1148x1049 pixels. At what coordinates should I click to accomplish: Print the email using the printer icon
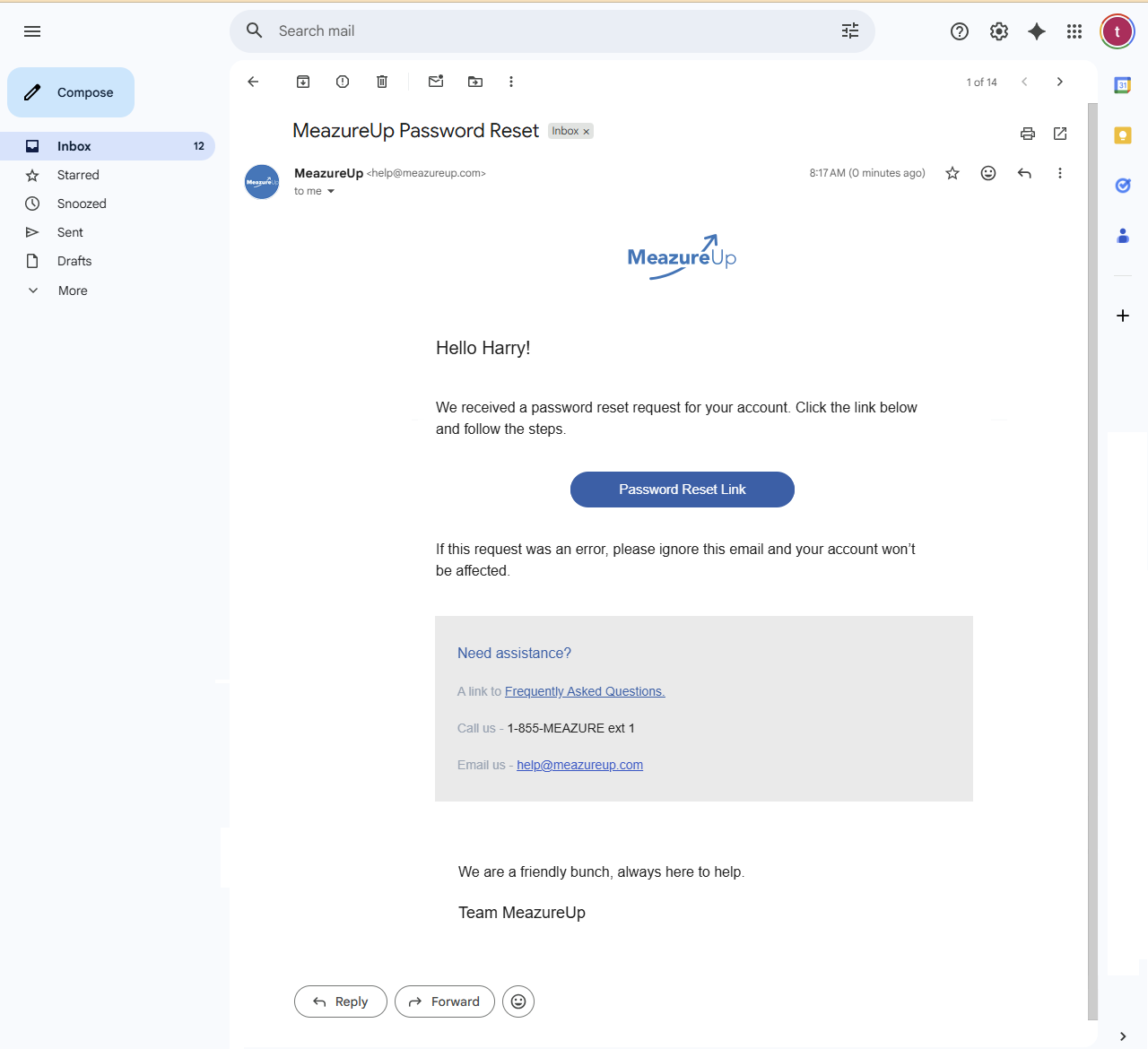point(1028,134)
